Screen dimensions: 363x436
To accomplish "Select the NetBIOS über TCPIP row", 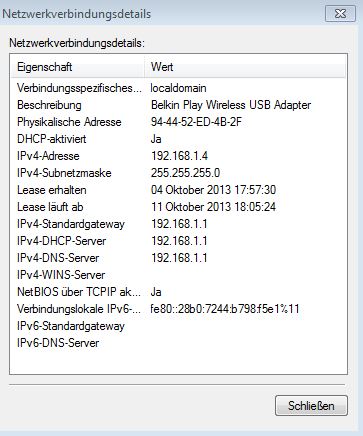I will pos(178,292).
